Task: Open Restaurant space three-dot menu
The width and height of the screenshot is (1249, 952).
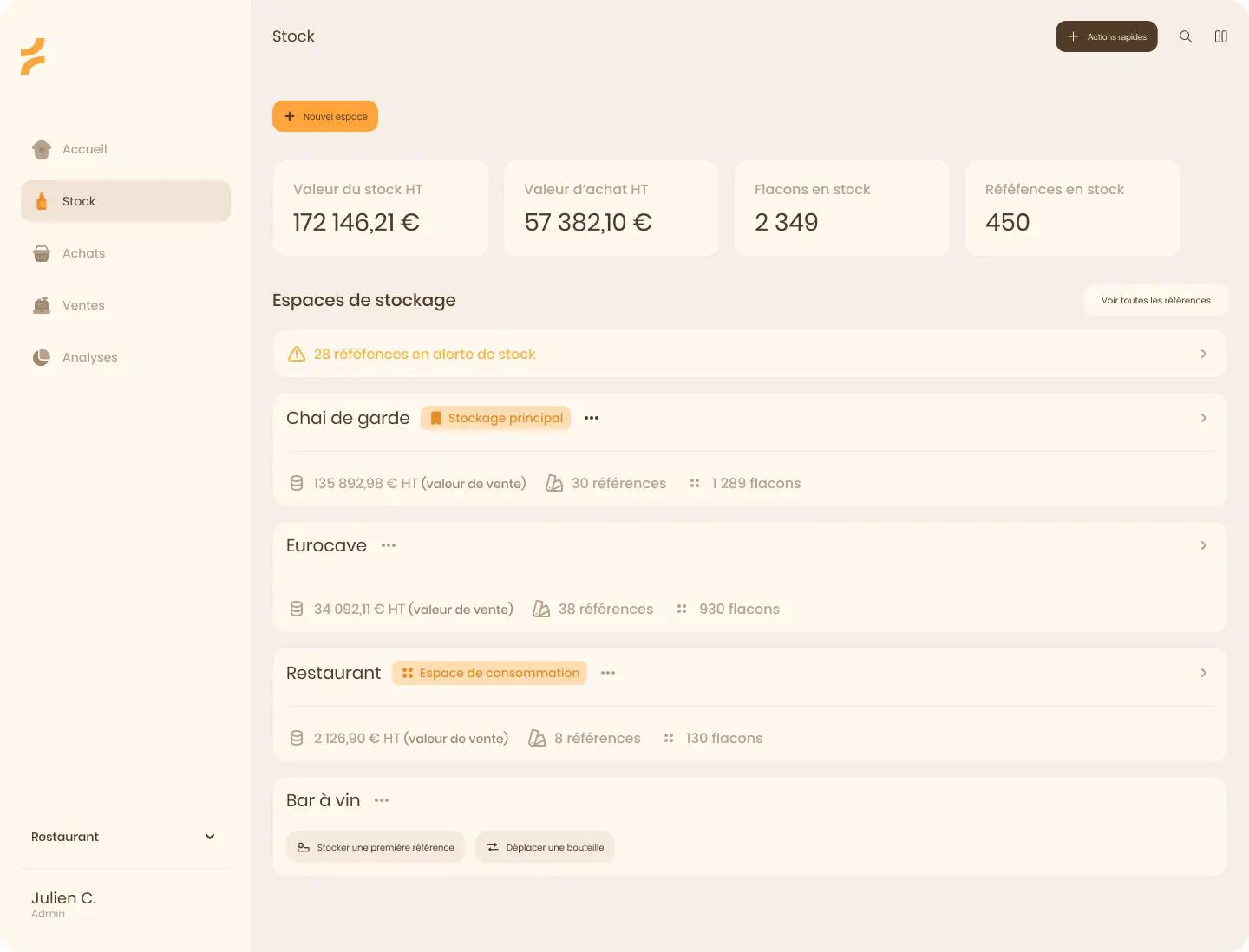Action: coord(608,673)
